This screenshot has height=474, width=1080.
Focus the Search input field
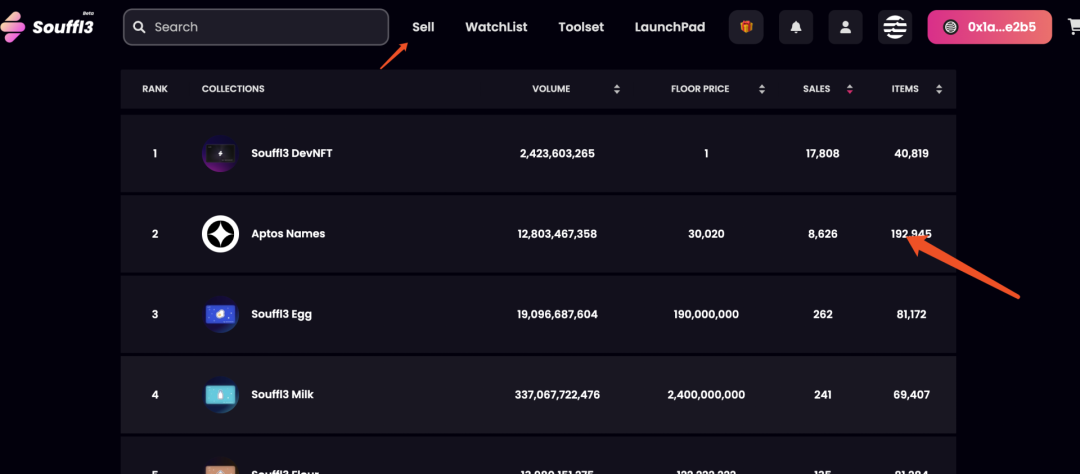click(256, 27)
